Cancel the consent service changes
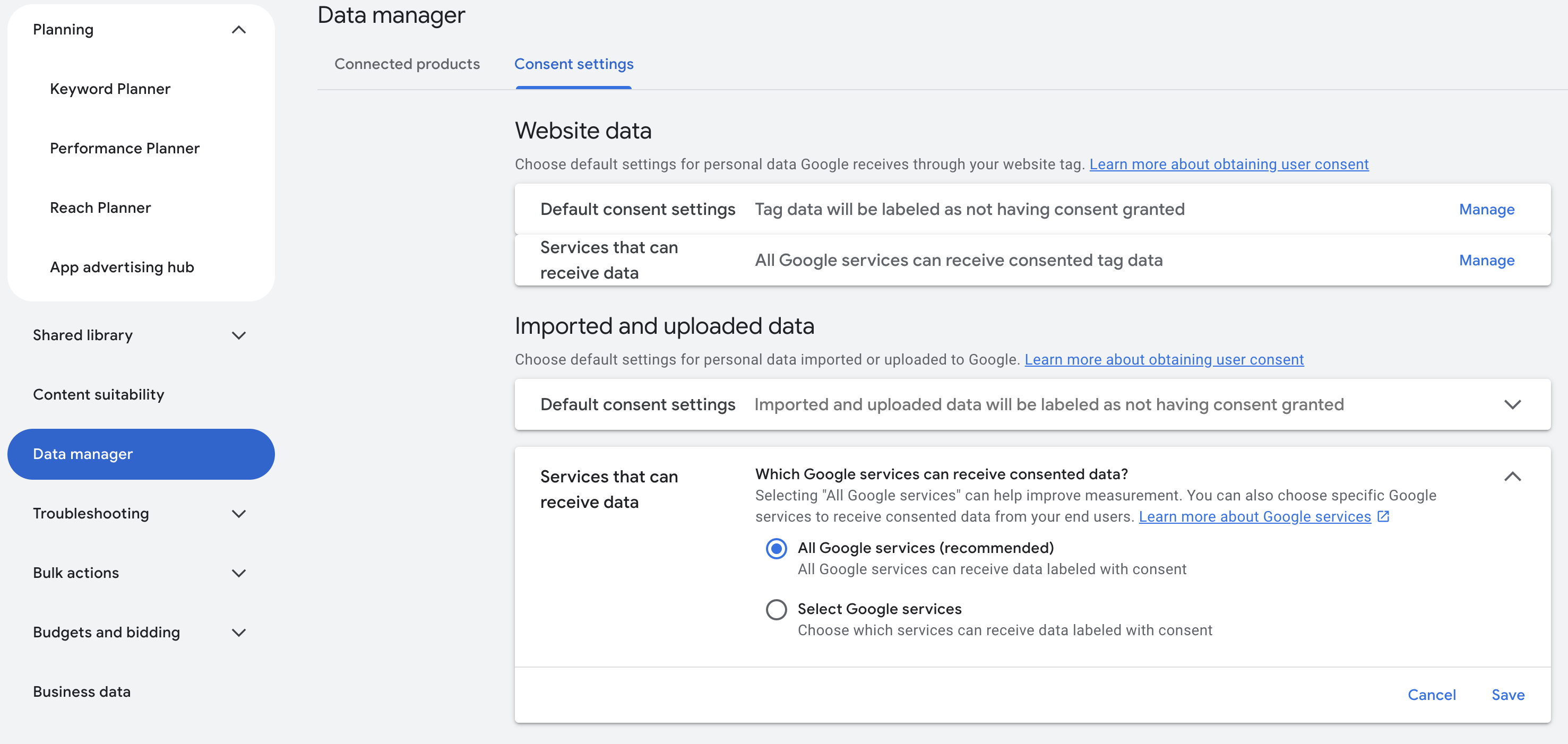1568x744 pixels. point(1432,695)
